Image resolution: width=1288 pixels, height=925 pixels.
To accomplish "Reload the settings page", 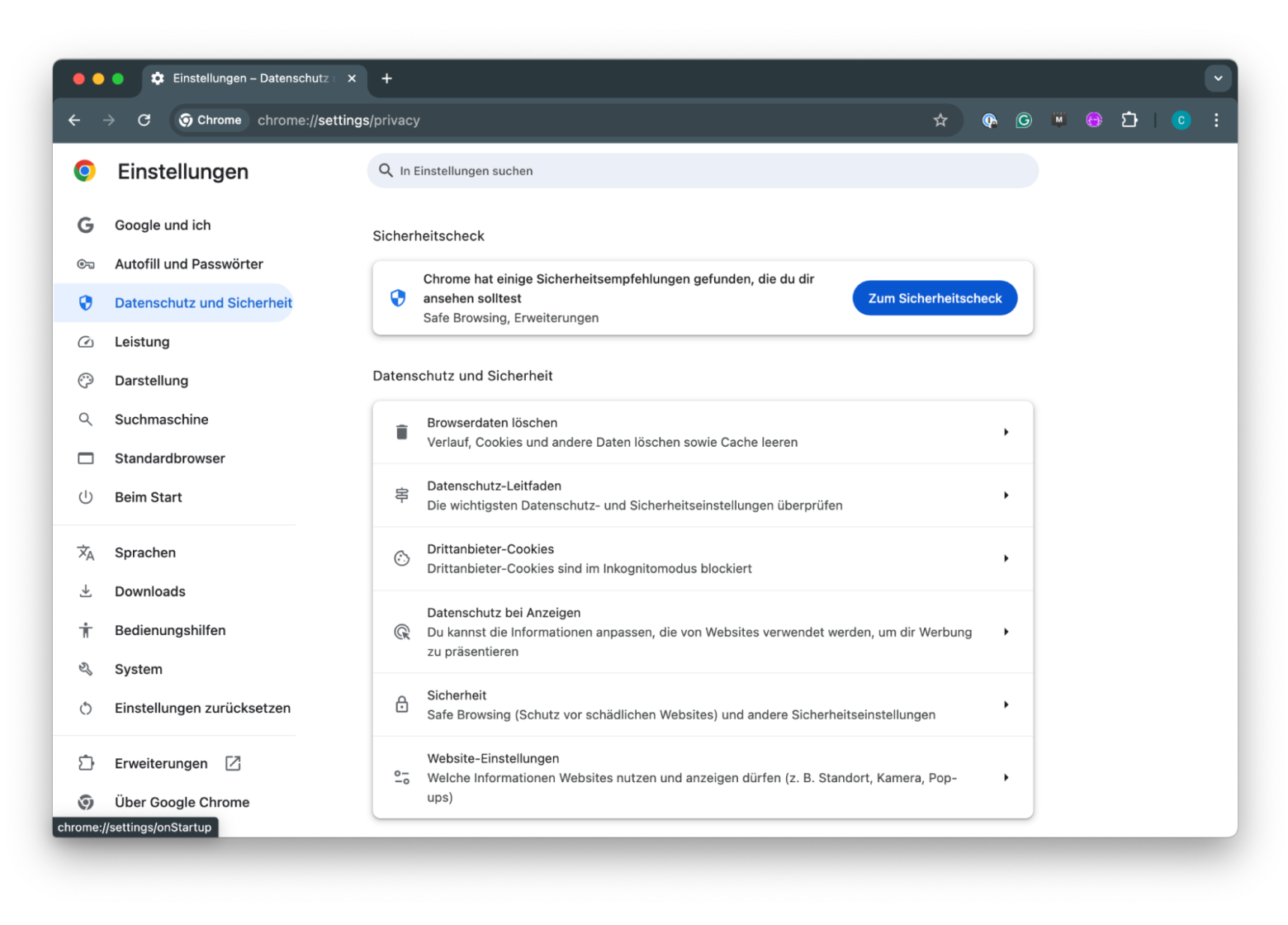I will pyautogui.click(x=144, y=121).
